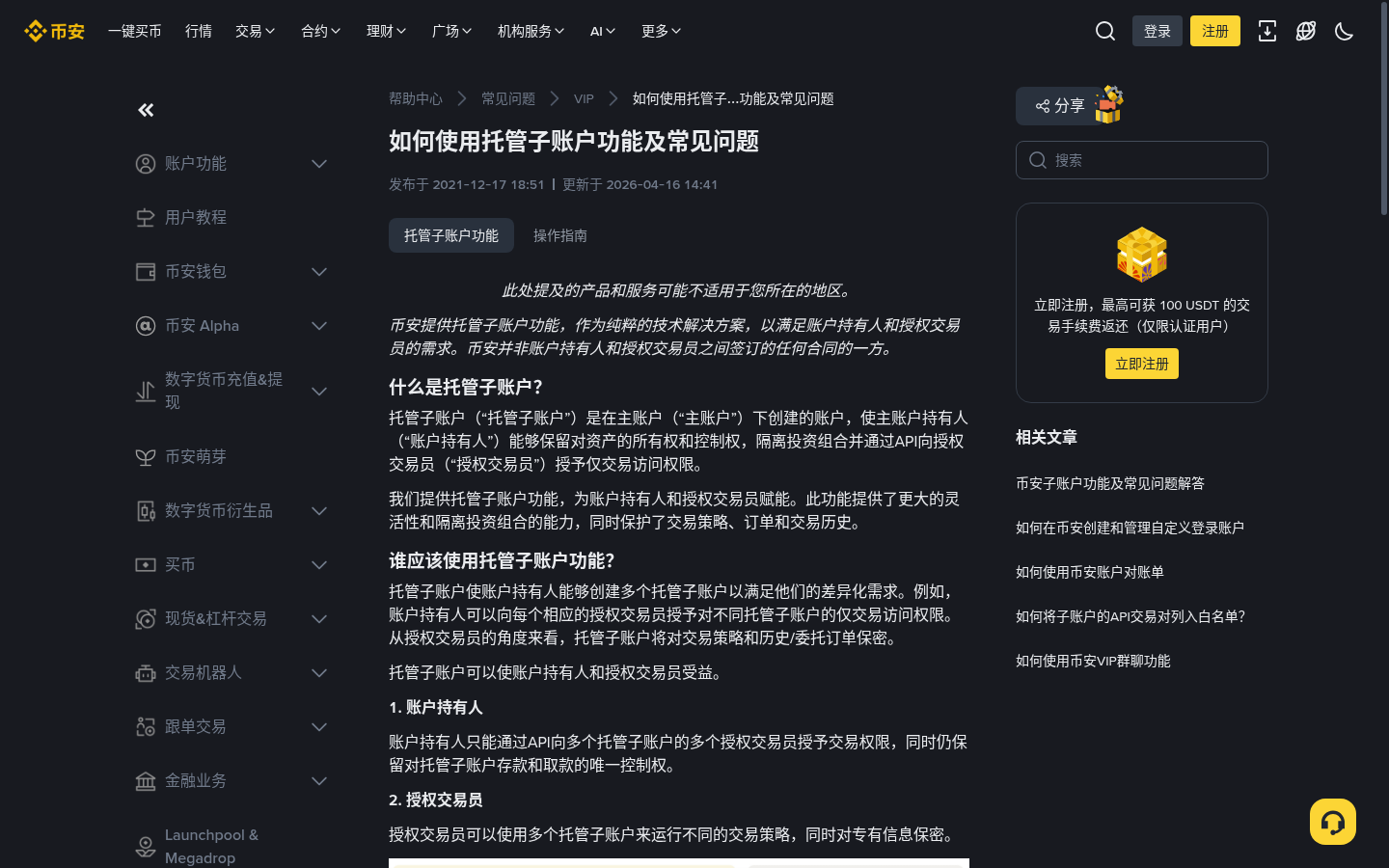Toggle dark mode moon icon
Image resolution: width=1389 pixels, height=868 pixels.
1344,31
